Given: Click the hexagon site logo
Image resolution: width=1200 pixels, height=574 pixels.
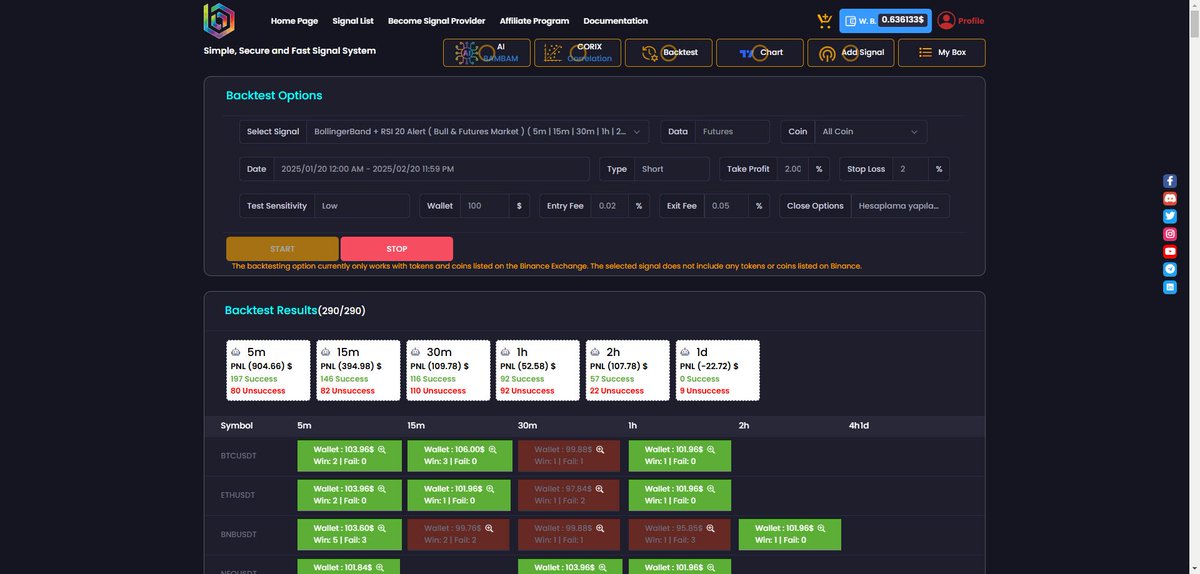Looking at the screenshot, I should (x=219, y=20).
